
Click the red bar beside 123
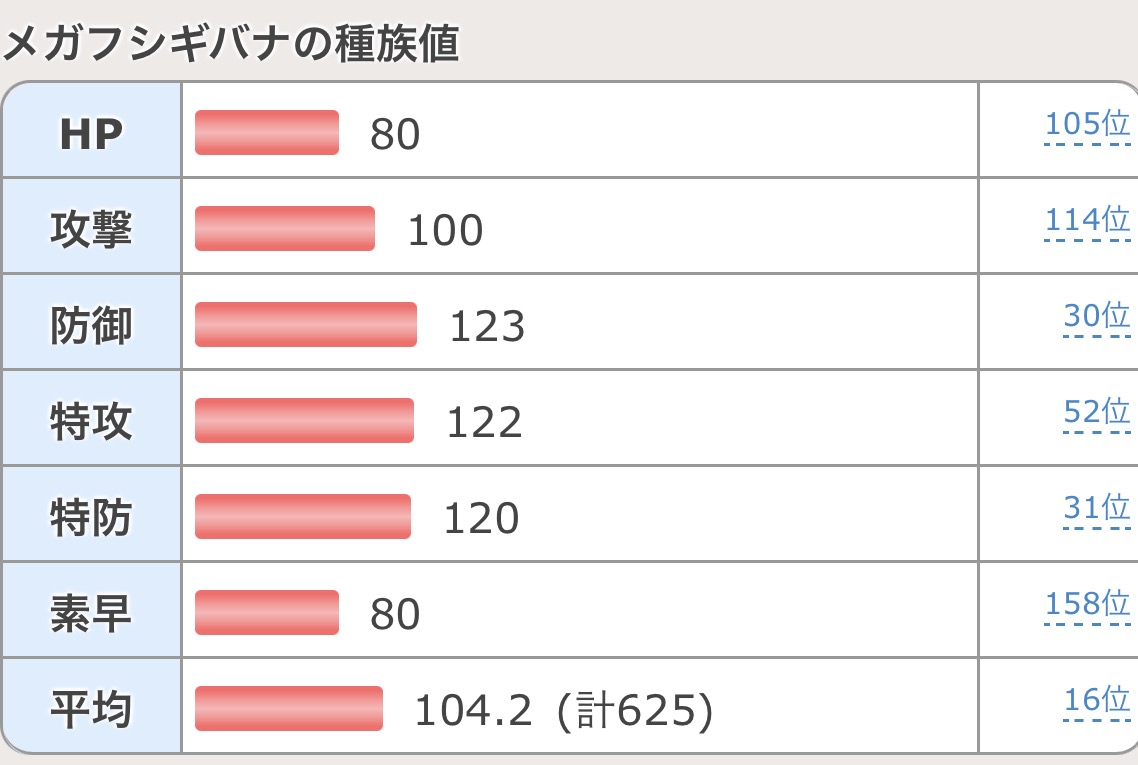(x=306, y=325)
